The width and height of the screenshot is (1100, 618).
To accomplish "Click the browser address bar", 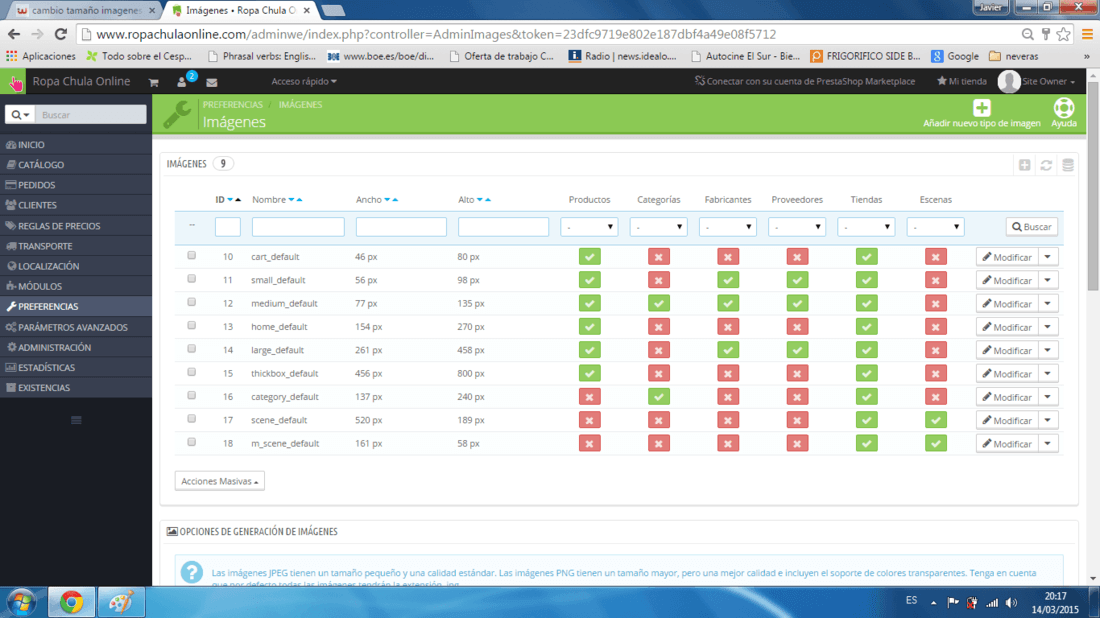I will (547, 34).
